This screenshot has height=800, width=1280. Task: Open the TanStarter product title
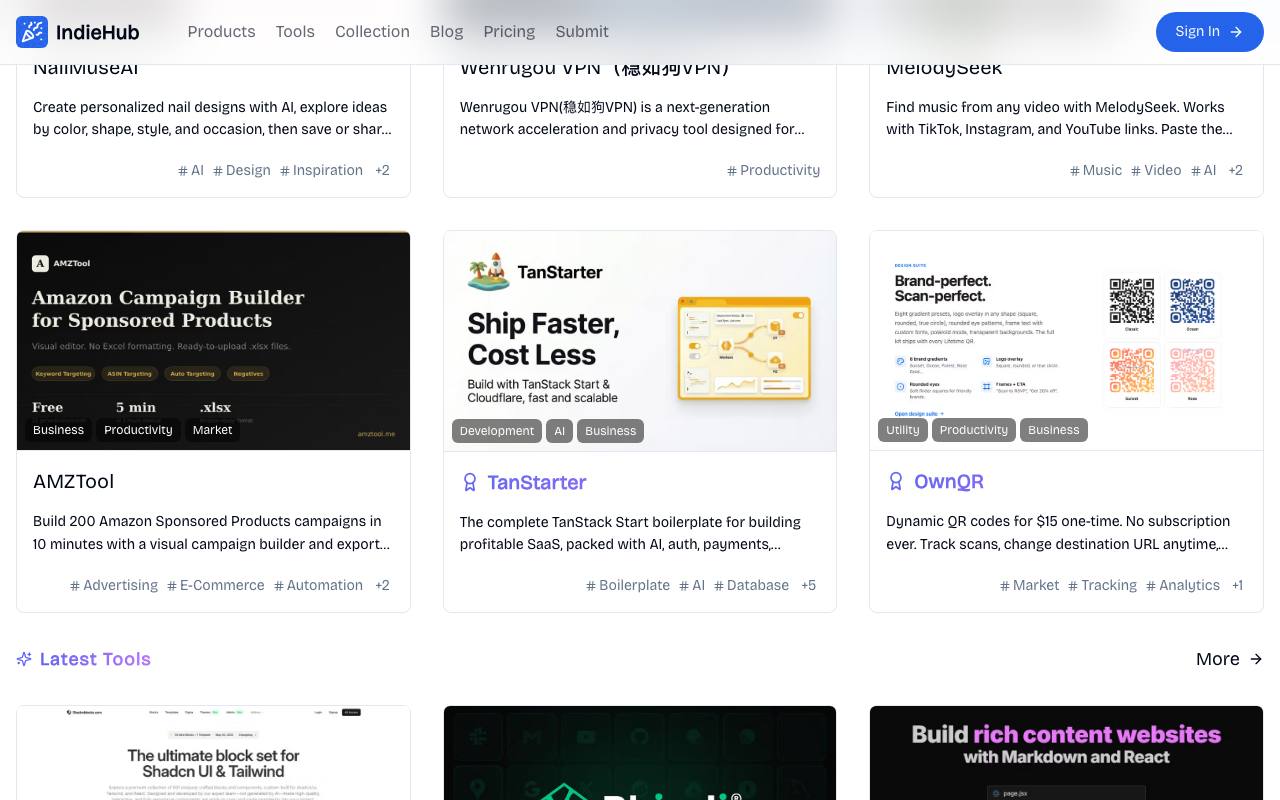coord(537,483)
